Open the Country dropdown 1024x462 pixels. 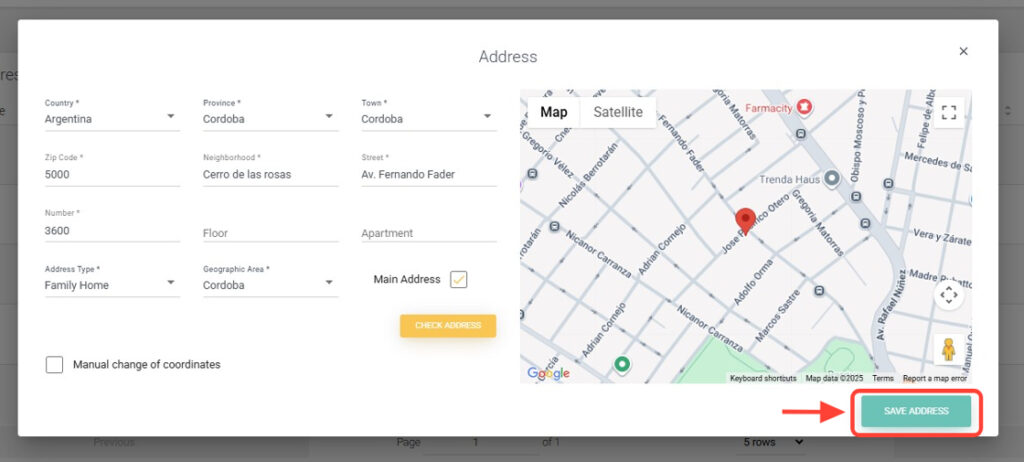pyautogui.click(x=112, y=119)
